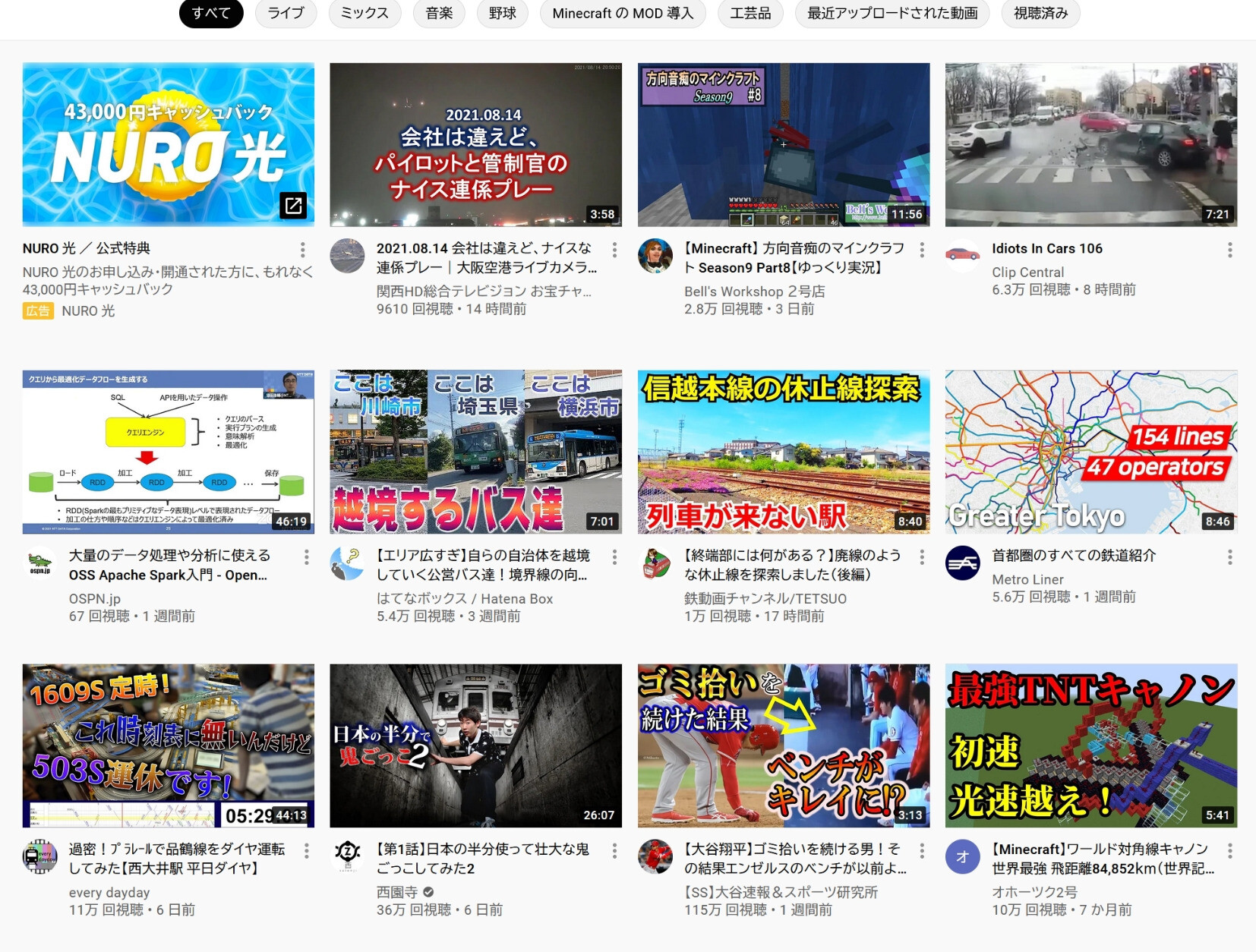Play the 方向音痴のマインクラフト Season9 thumbnail
The image size is (1256, 952).
(x=783, y=144)
